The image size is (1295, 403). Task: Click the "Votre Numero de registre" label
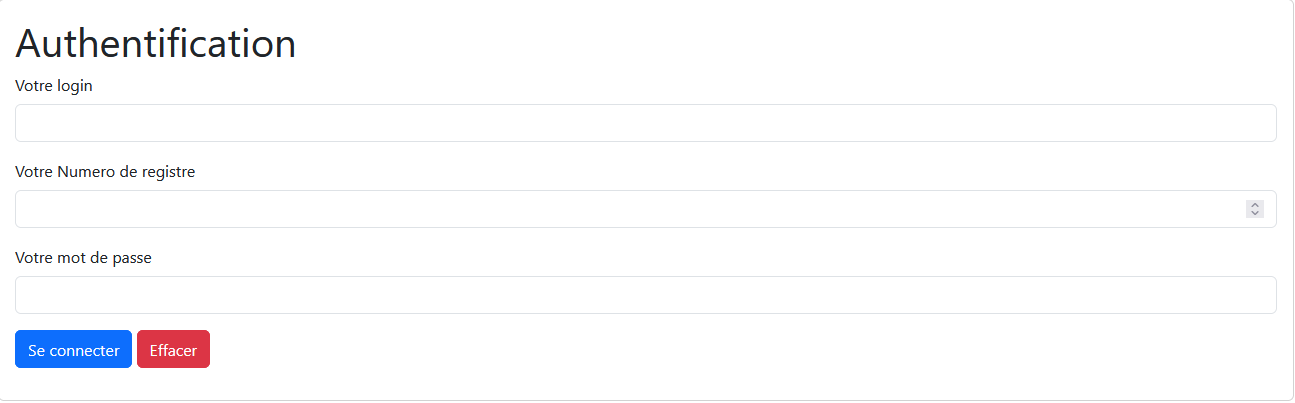point(105,172)
